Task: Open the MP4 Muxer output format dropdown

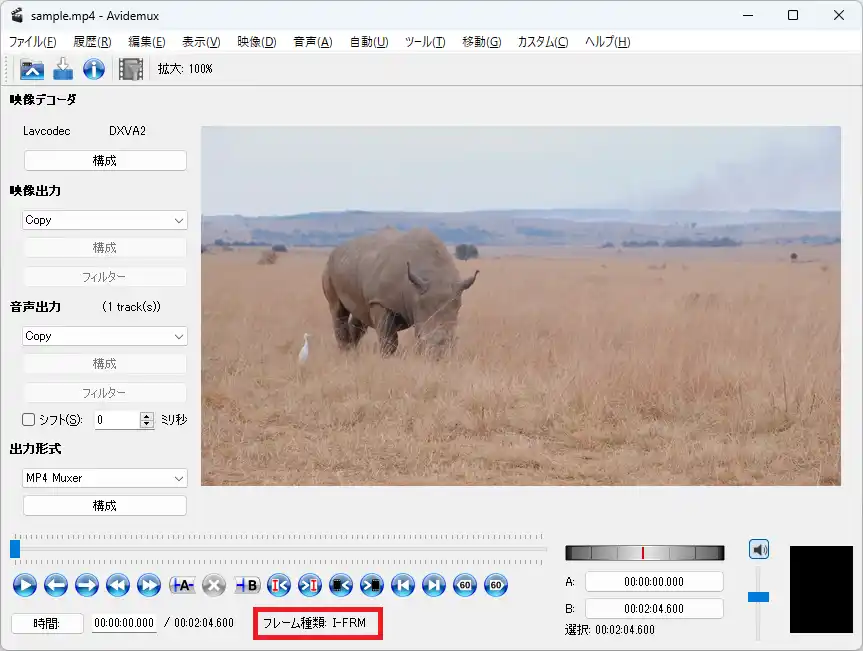Action: tap(105, 478)
